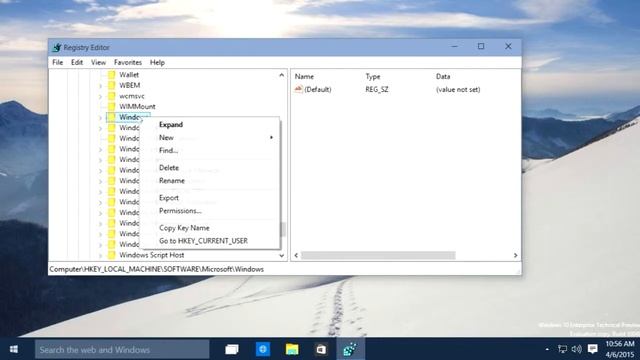640x360 pixels.
Task: Open the Edit menu
Action: click(x=77, y=62)
